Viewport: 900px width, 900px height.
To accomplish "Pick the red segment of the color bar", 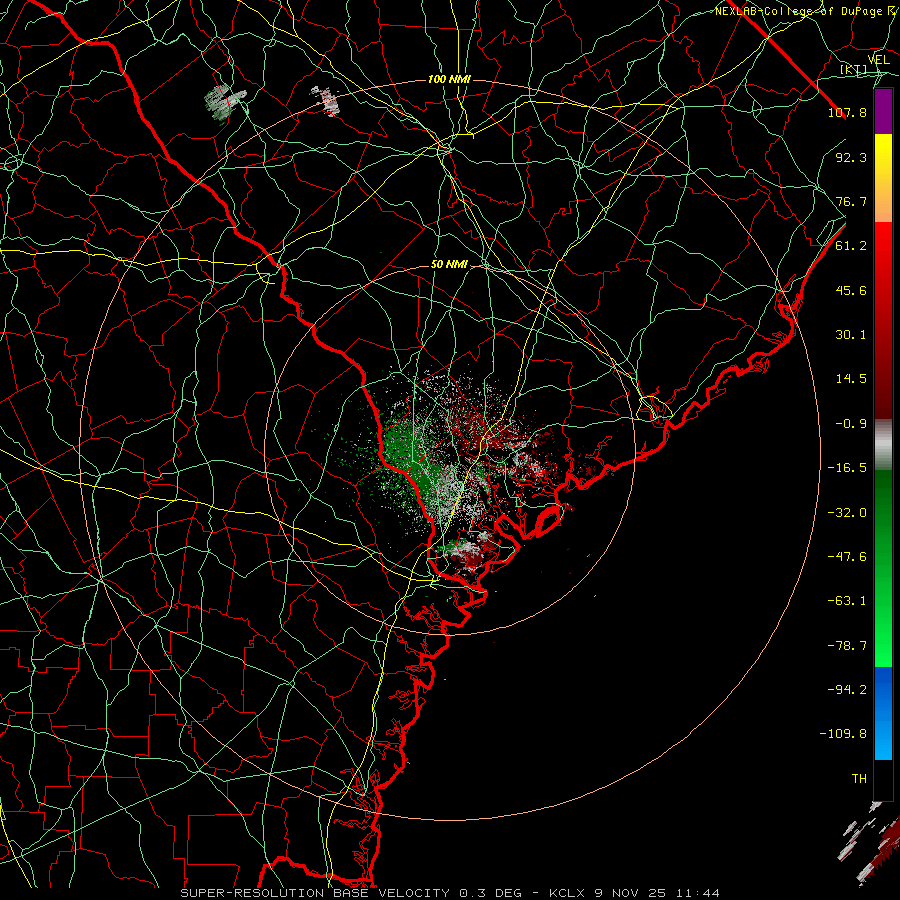I will coord(883,320).
